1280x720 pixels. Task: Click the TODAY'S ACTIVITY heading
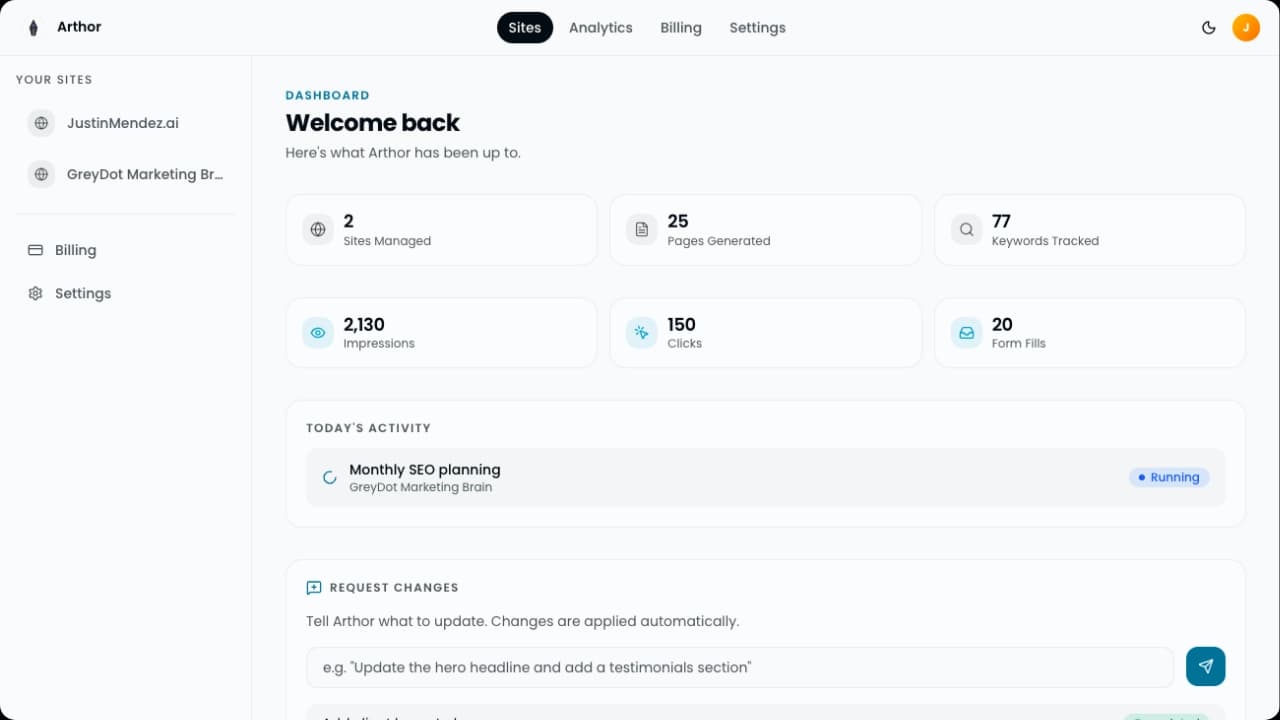click(369, 428)
